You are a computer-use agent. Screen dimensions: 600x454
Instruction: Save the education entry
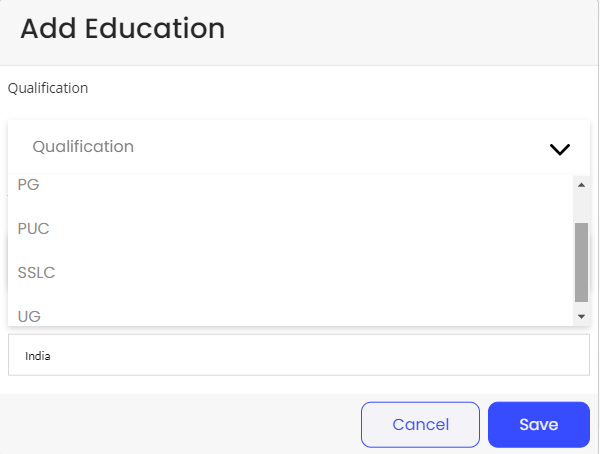538,424
